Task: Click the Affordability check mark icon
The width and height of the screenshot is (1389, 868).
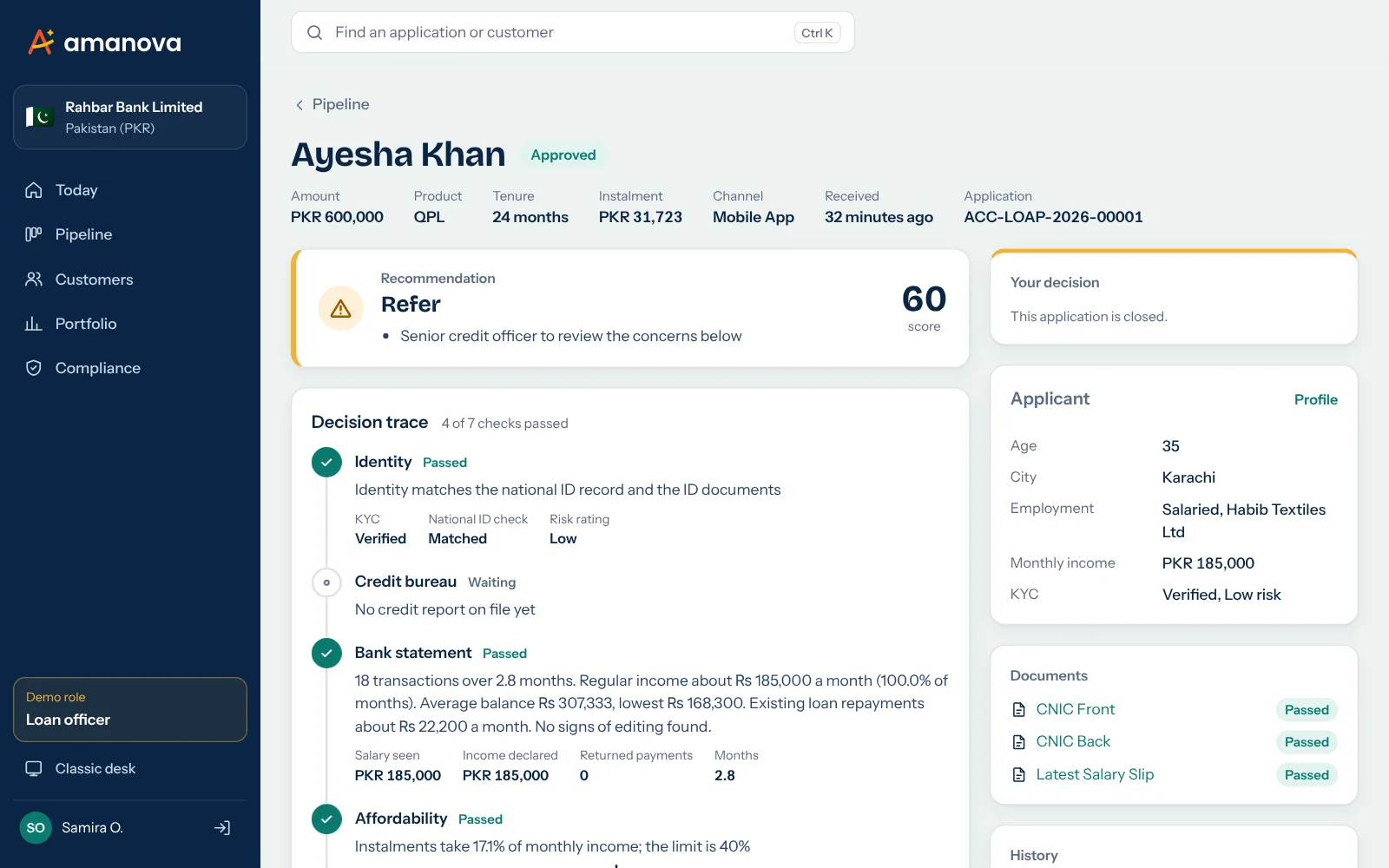Action: [326, 819]
